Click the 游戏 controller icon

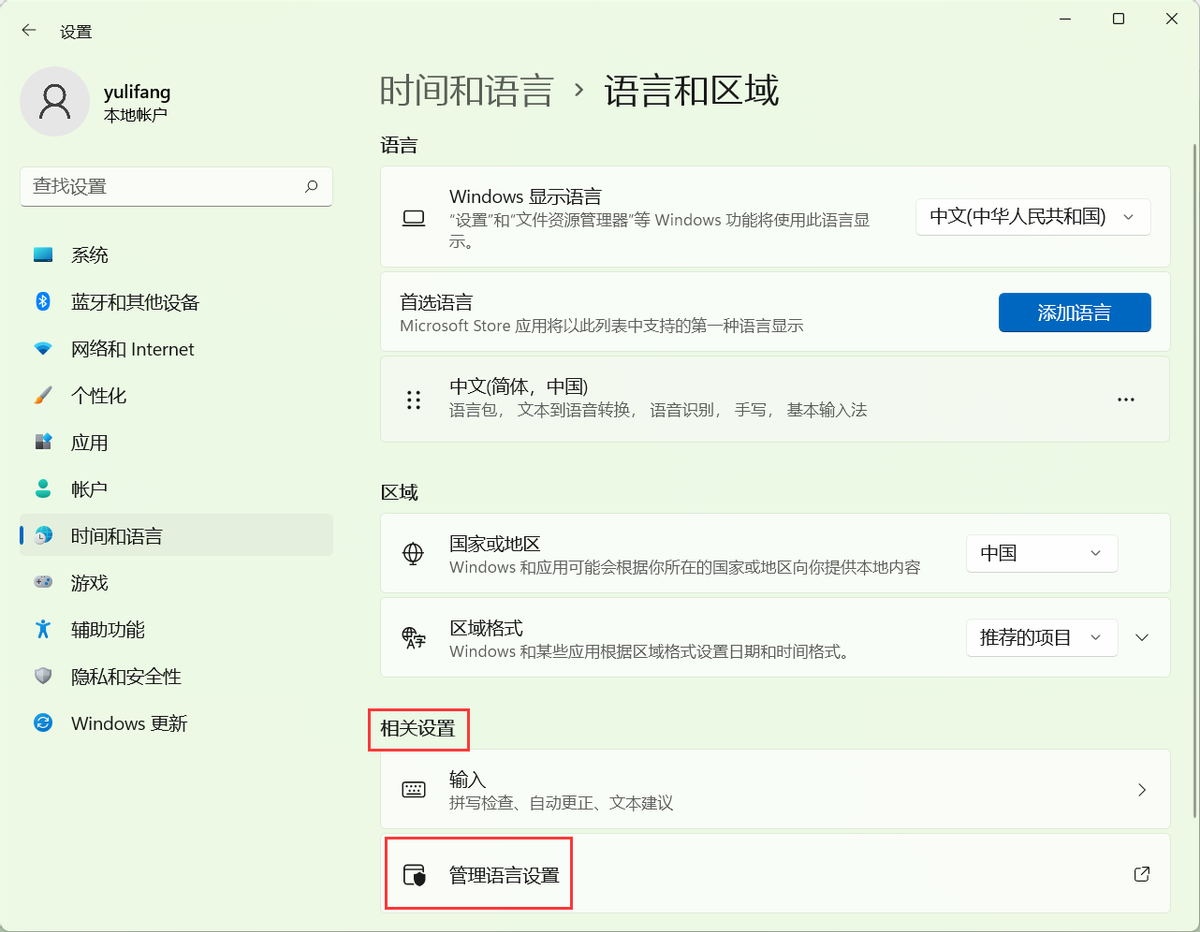click(x=43, y=582)
